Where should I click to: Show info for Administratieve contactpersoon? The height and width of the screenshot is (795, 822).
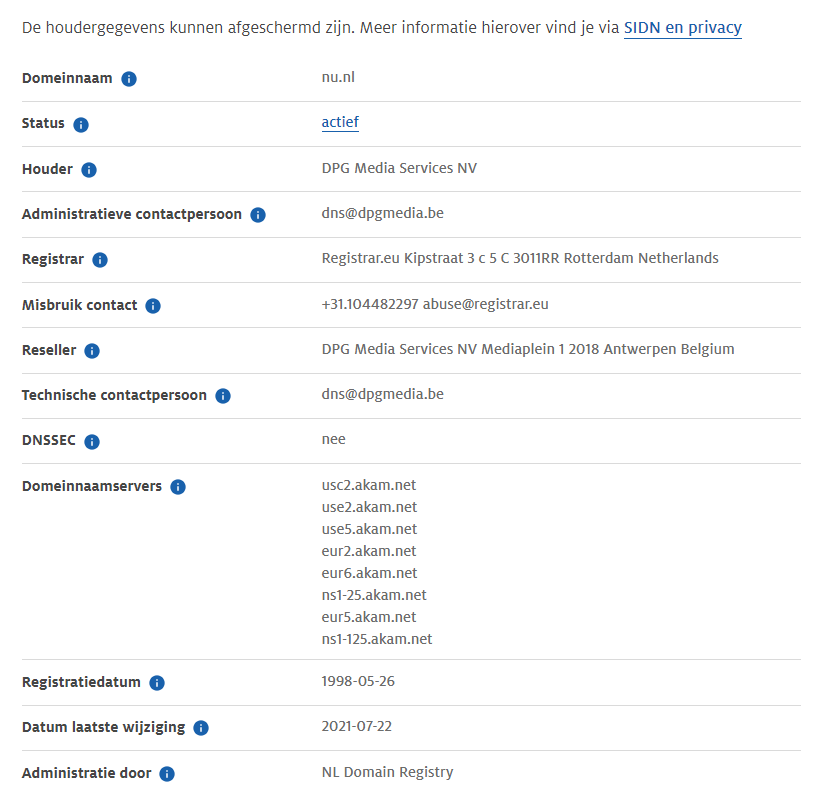pyautogui.click(x=258, y=215)
